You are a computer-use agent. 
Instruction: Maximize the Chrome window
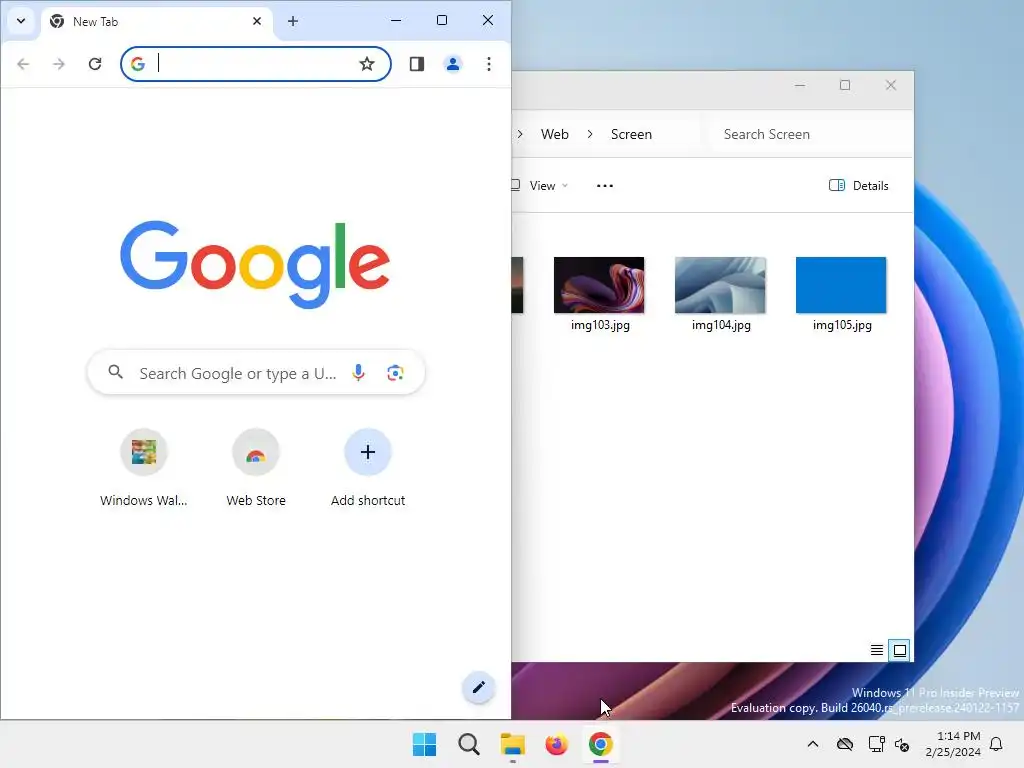pyautogui.click(x=442, y=20)
